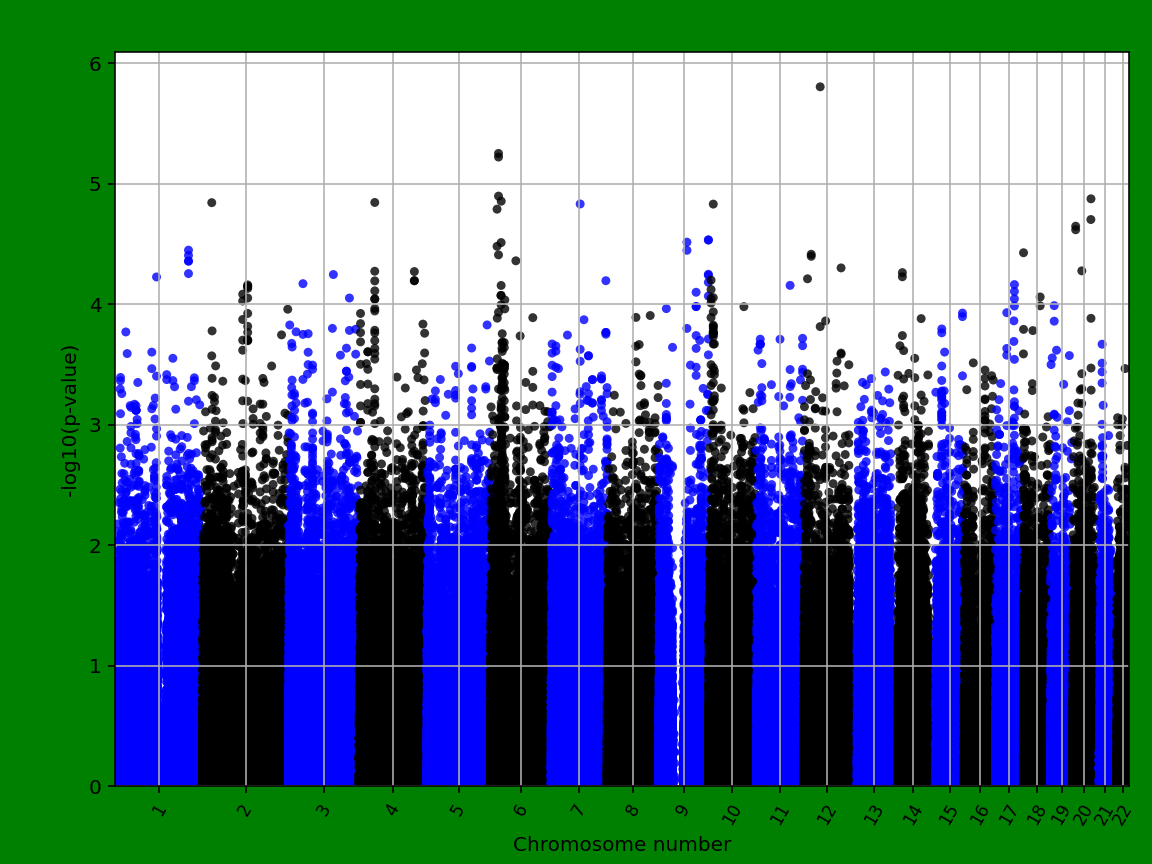Image resolution: width=1152 pixels, height=864 pixels.
Task: Click the '-log10(p-value)' y-axis title
Action: [70, 420]
